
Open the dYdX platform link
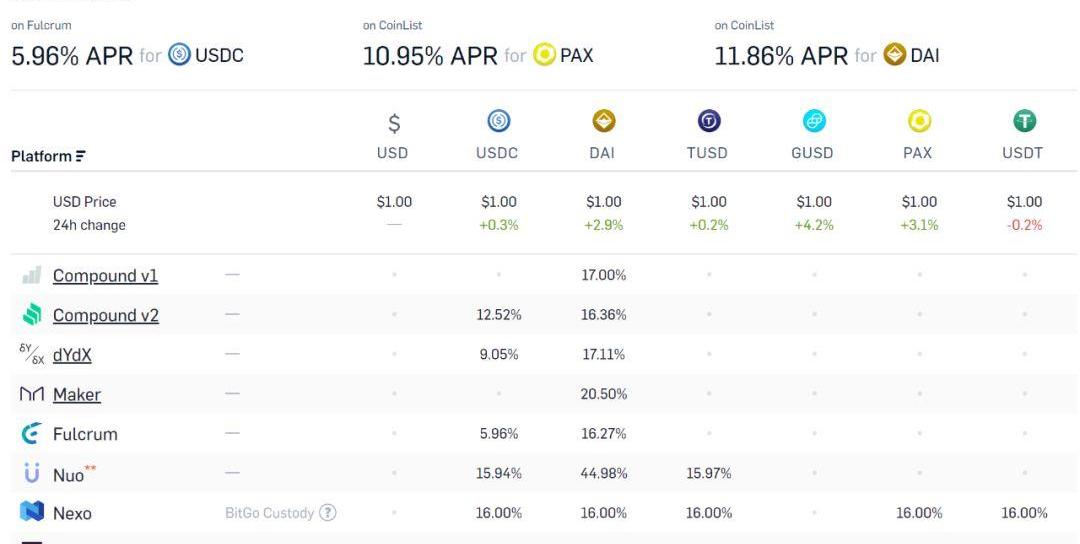click(72, 355)
